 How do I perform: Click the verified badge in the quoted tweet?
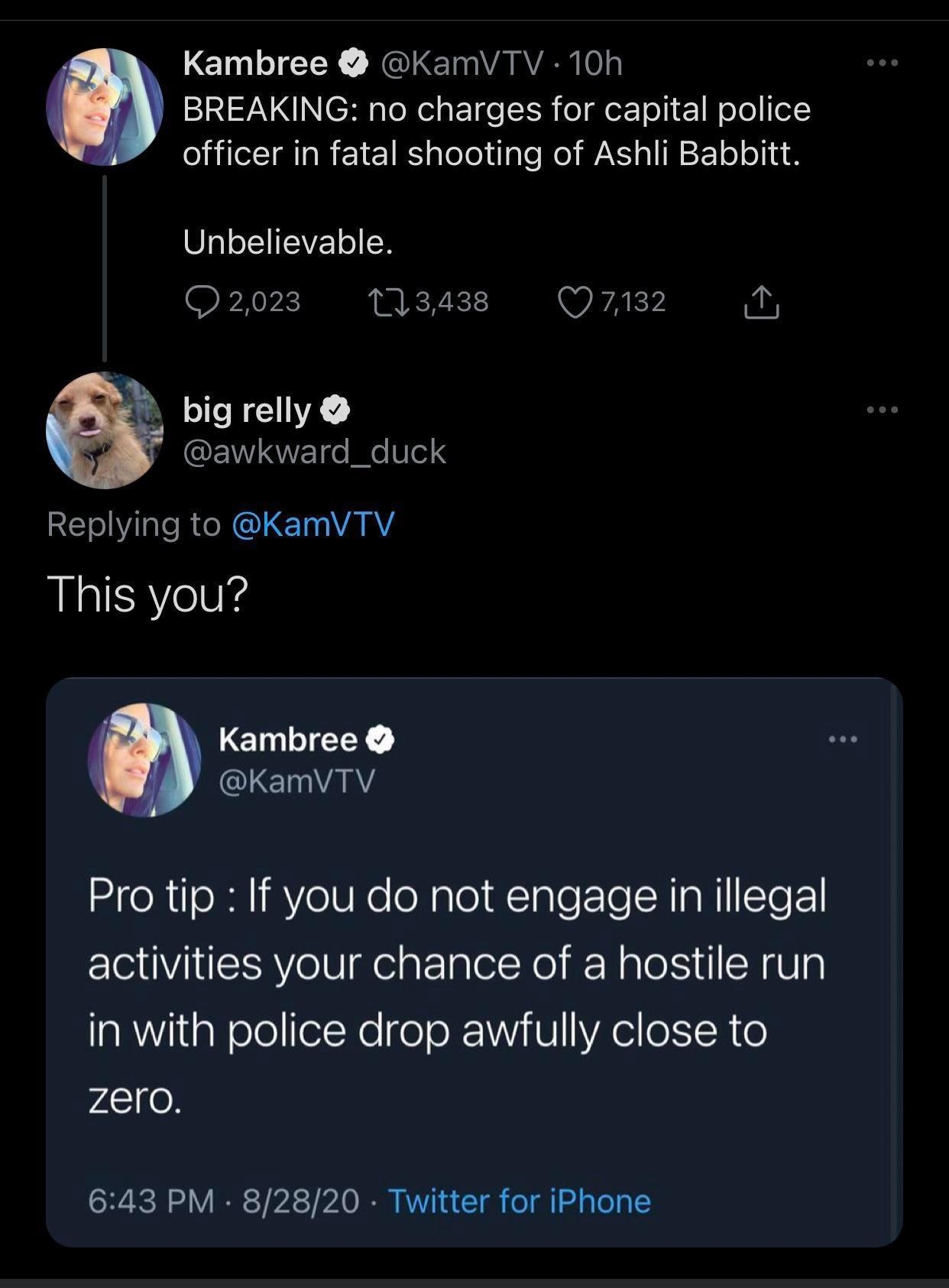pos(381,739)
